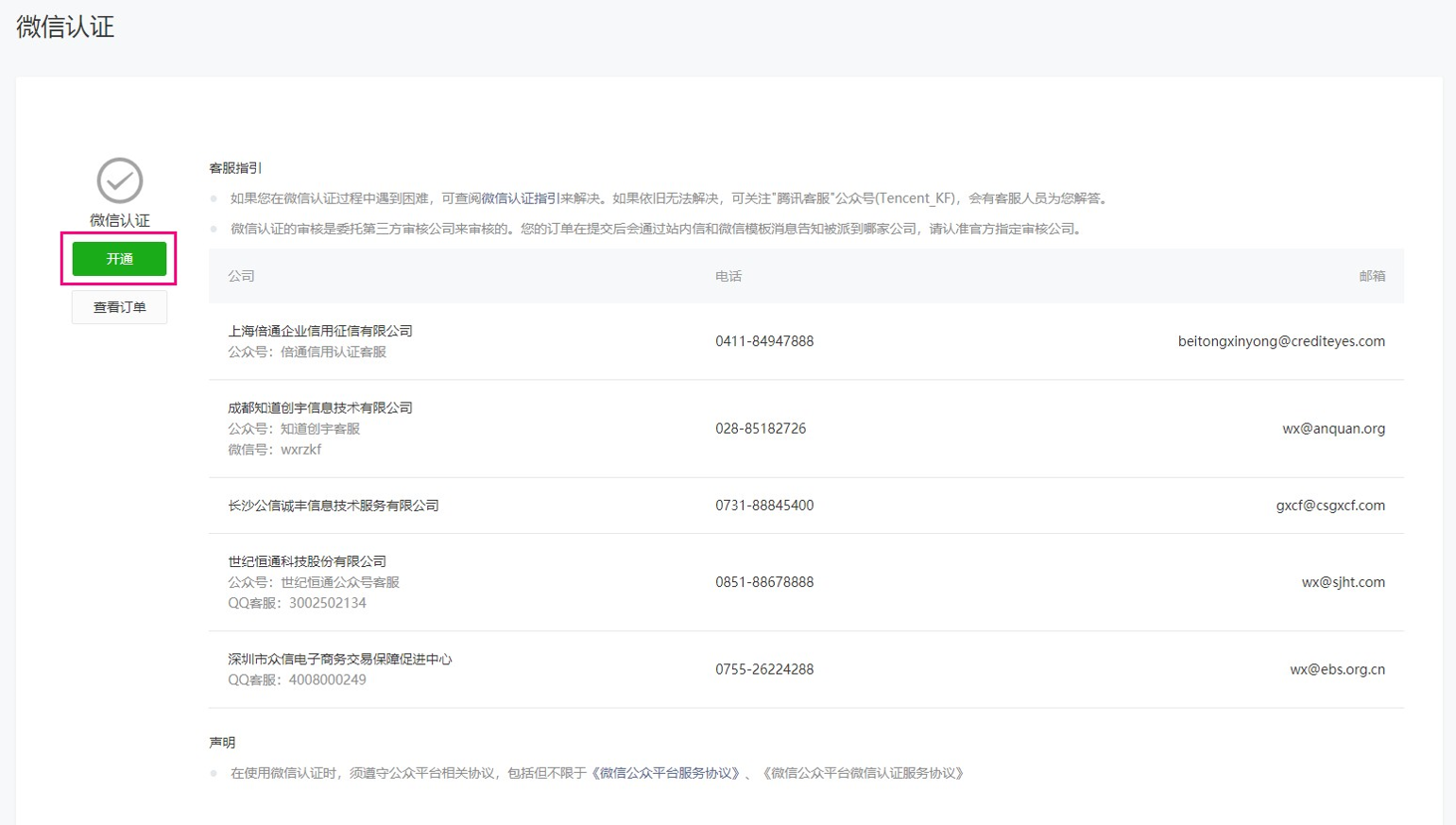Select 公众号：知道创宇客服 text
The image size is (1456, 825).
pos(294,428)
